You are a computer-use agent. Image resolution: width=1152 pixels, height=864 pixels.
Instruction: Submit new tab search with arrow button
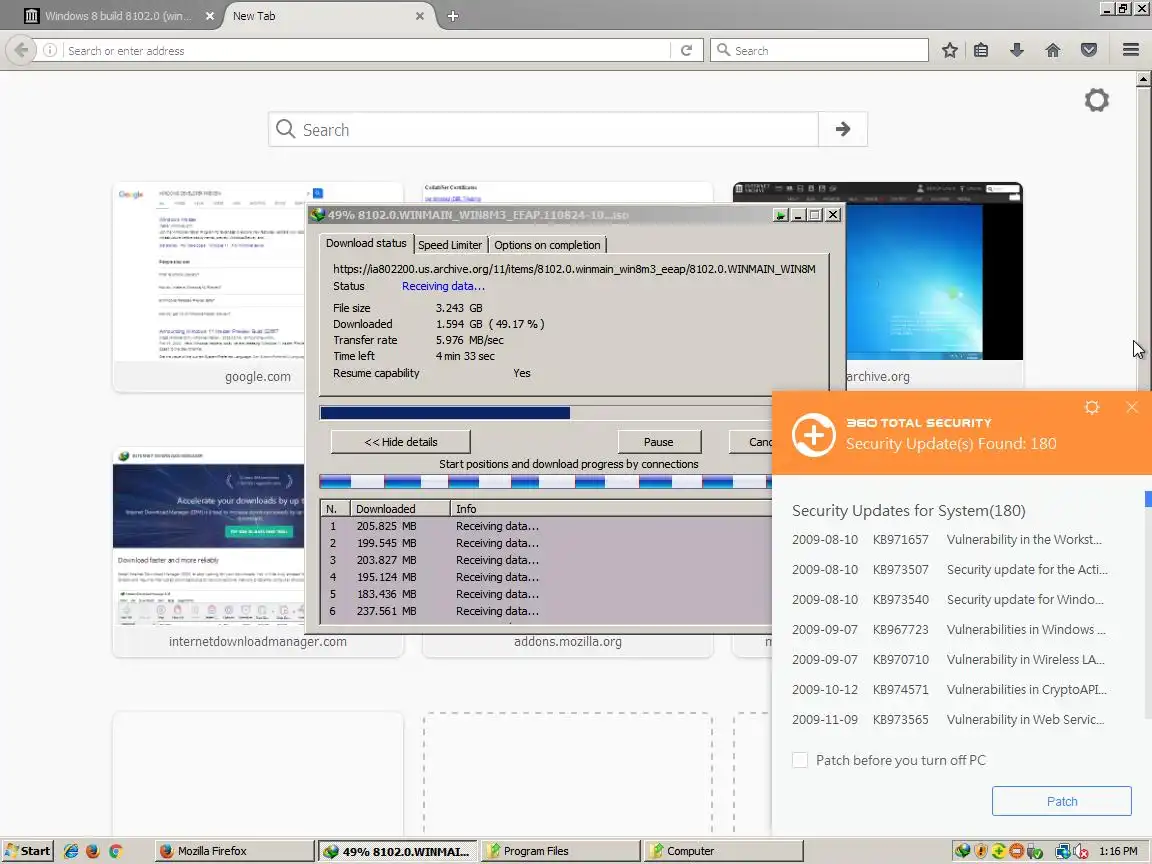843,129
